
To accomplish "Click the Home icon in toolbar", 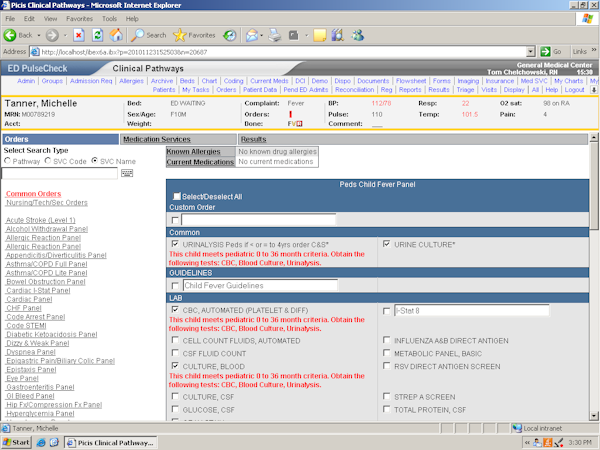I will (x=116, y=35).
